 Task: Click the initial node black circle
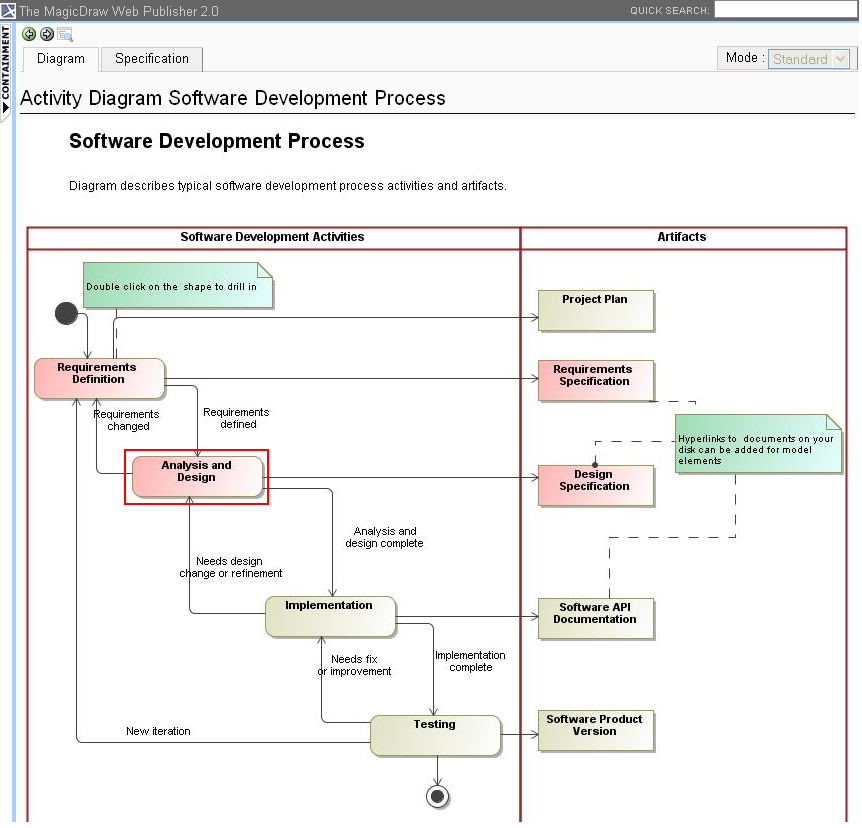click(x=66, y=314)
